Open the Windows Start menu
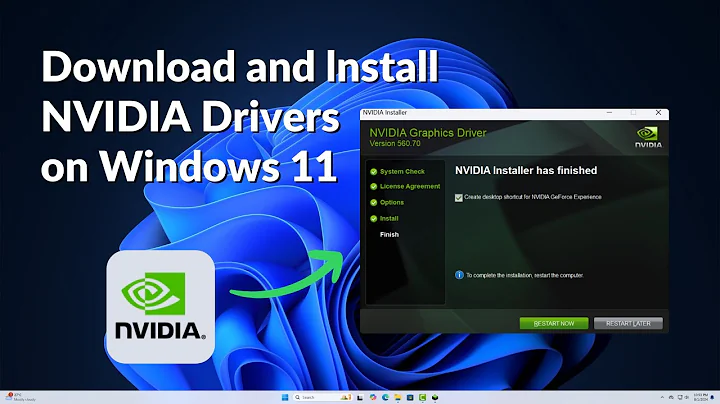This screenshot has width=720, height=404. click(x=285, y=398)
